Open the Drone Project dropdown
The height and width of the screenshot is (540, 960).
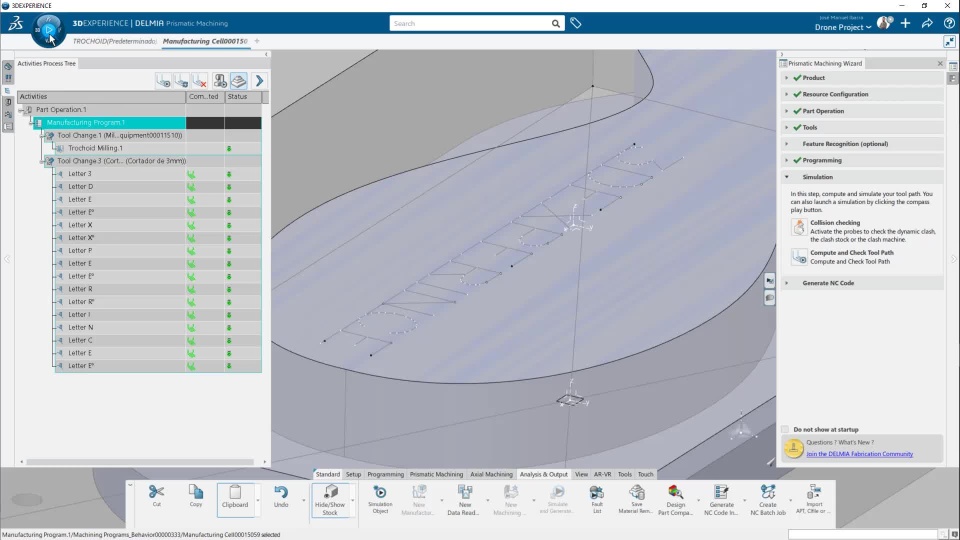842,27
